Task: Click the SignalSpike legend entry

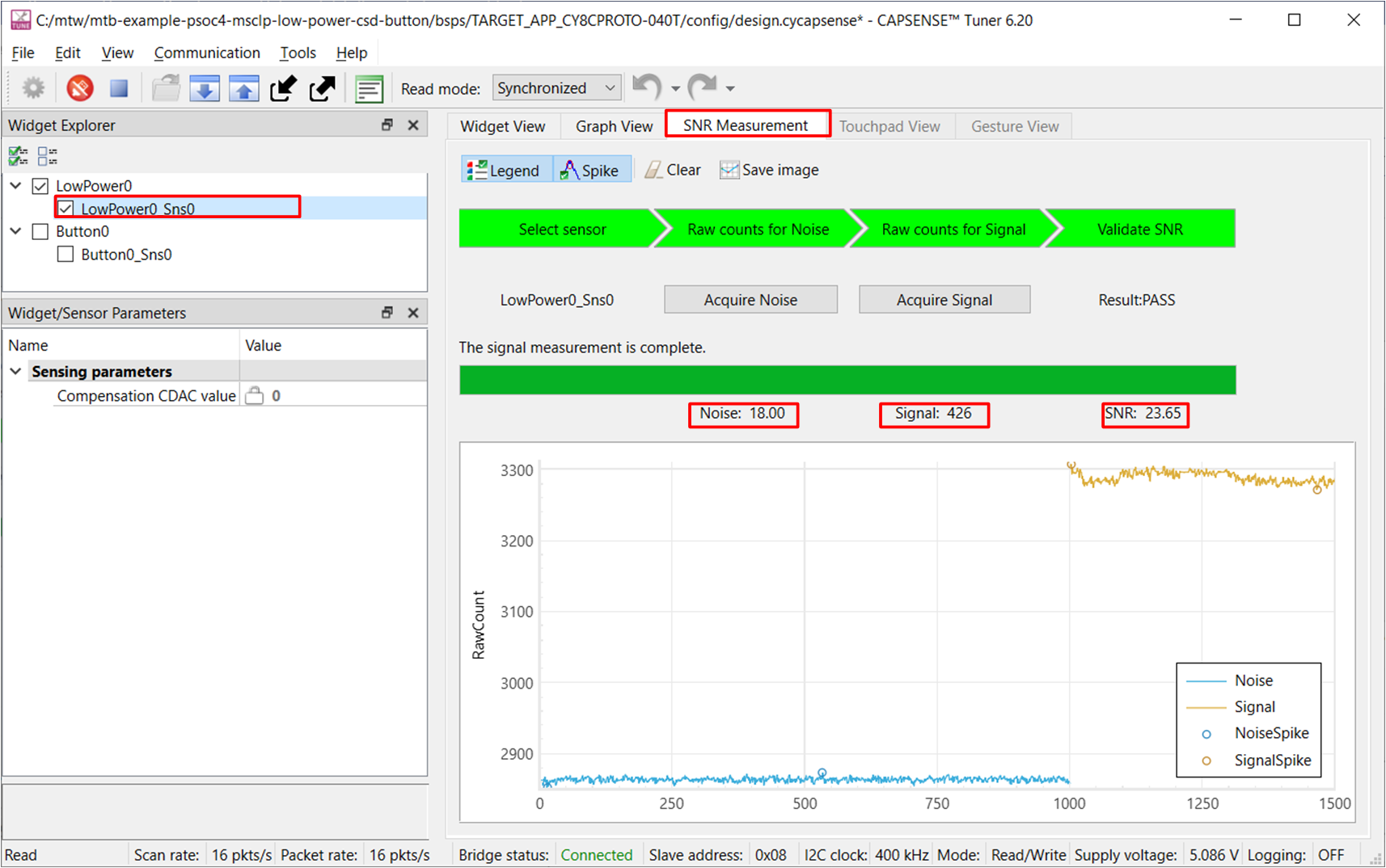Action: 1255,760
